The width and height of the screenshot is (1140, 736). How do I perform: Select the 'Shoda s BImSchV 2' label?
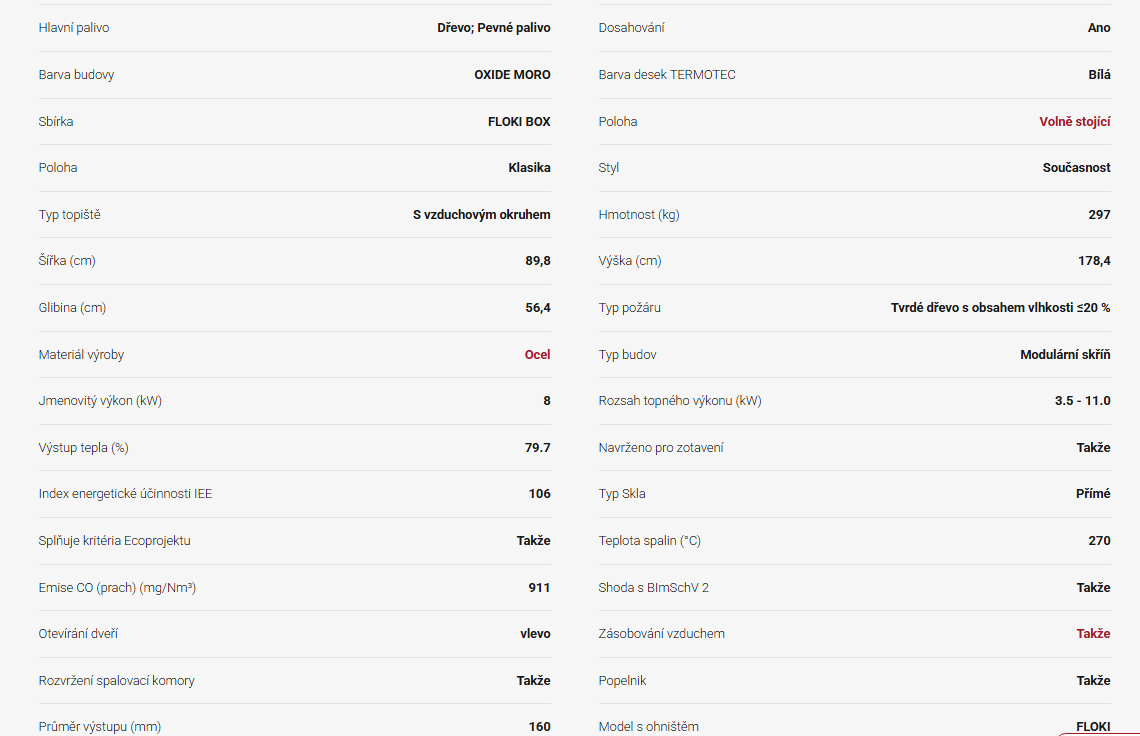coord(653,587)
